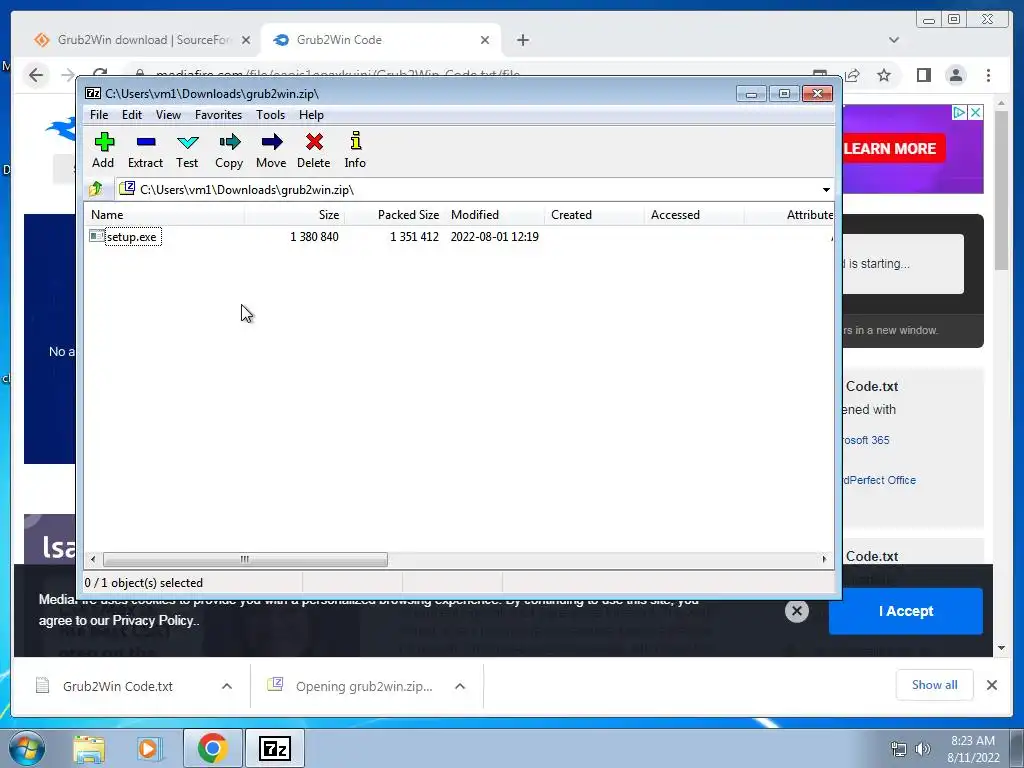Open AdChoices info icon on ad
The width and height of the screenshot is (1024, 768).
[959, 112]
